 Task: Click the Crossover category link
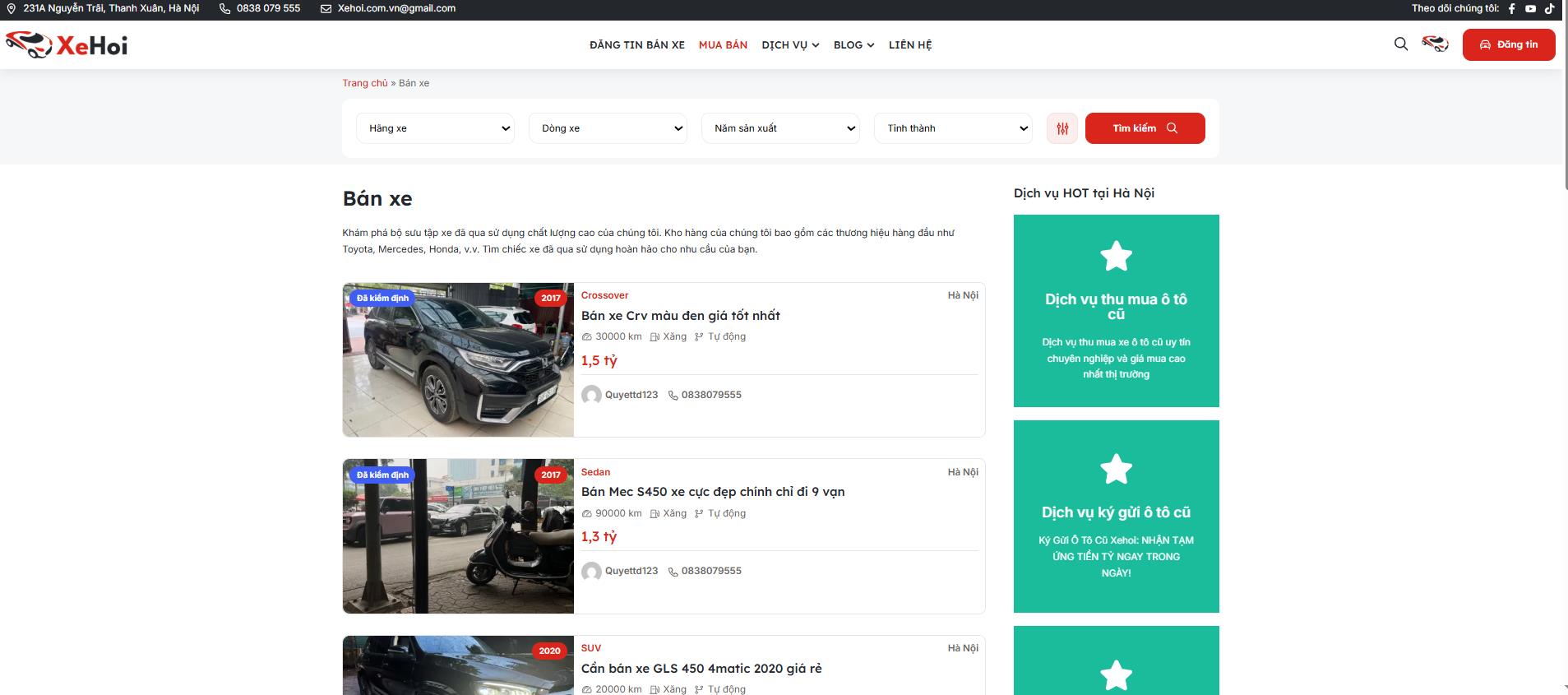click(x=604, y=295)
